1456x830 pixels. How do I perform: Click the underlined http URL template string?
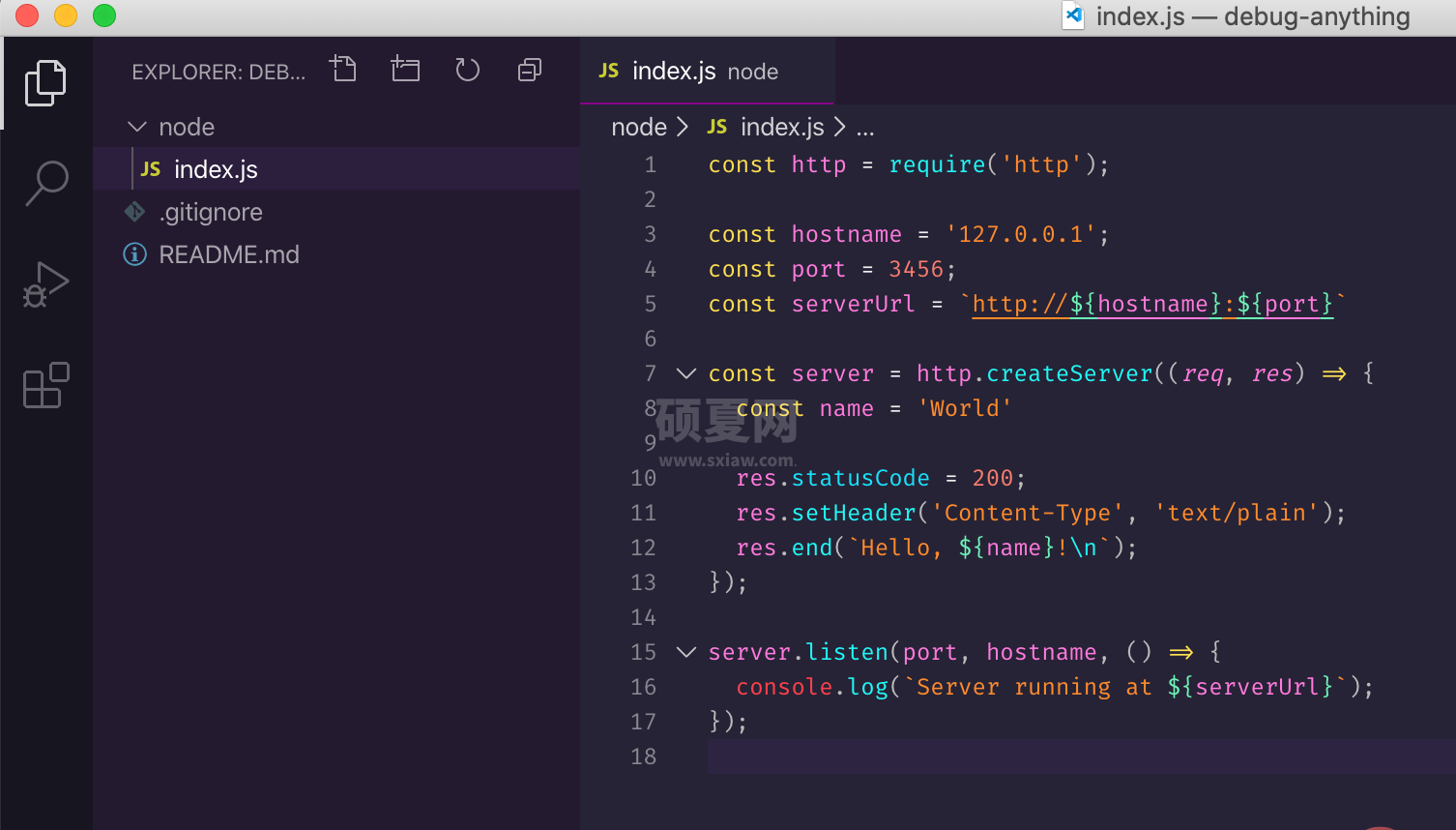(1152, 304)
